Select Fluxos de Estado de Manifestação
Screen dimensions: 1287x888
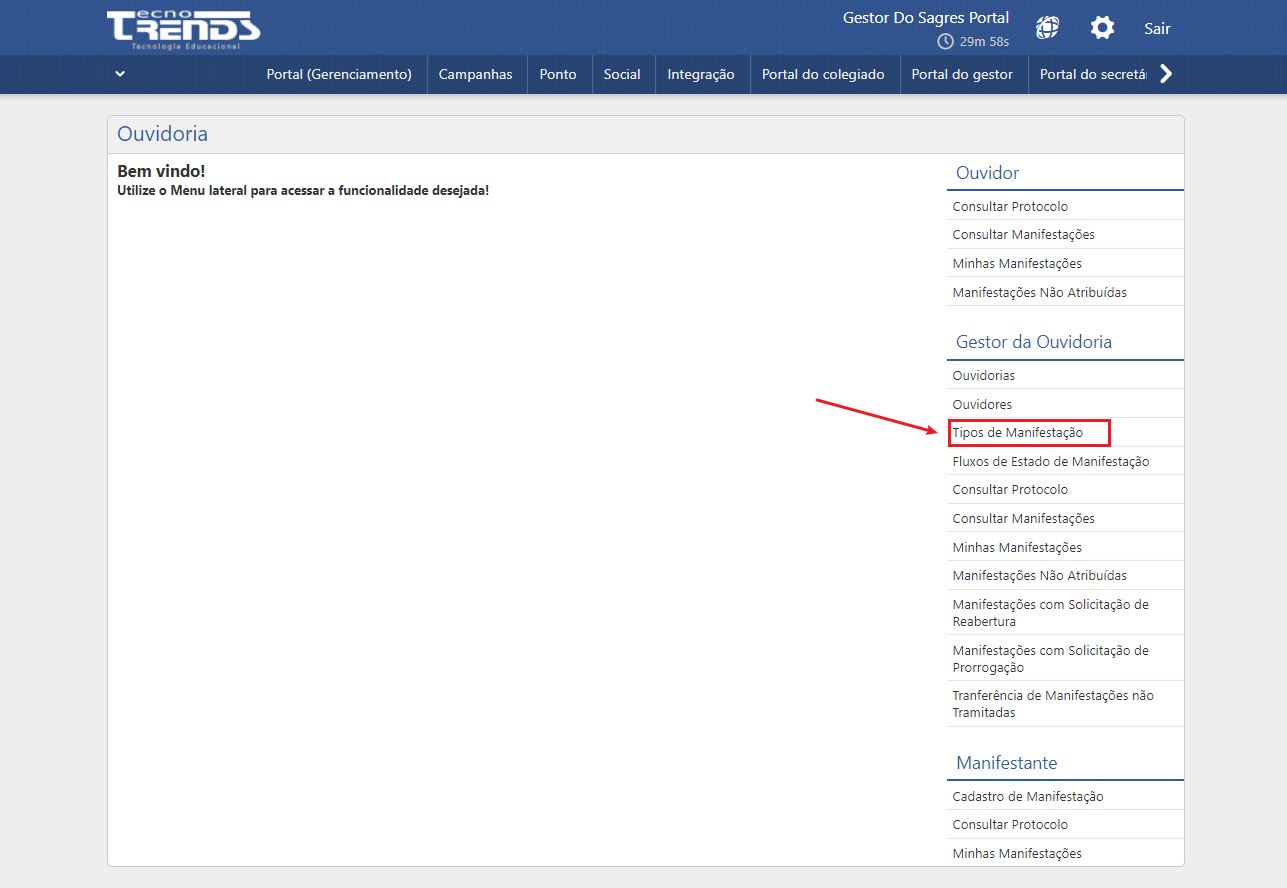click(x=1050, y=462)
